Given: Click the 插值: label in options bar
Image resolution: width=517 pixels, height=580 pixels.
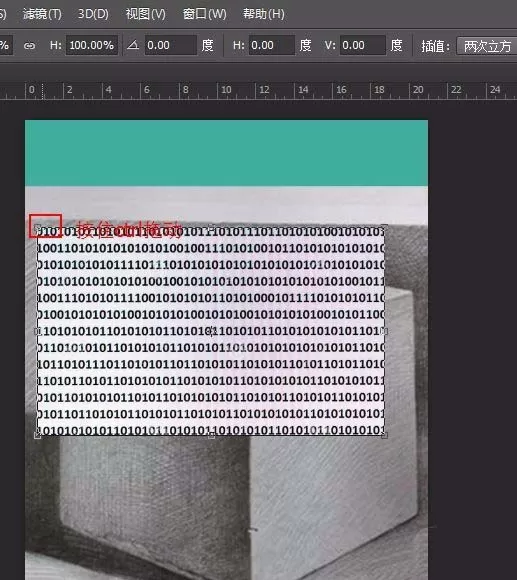Looking at the screenshot, I should [x=436, y=46].
